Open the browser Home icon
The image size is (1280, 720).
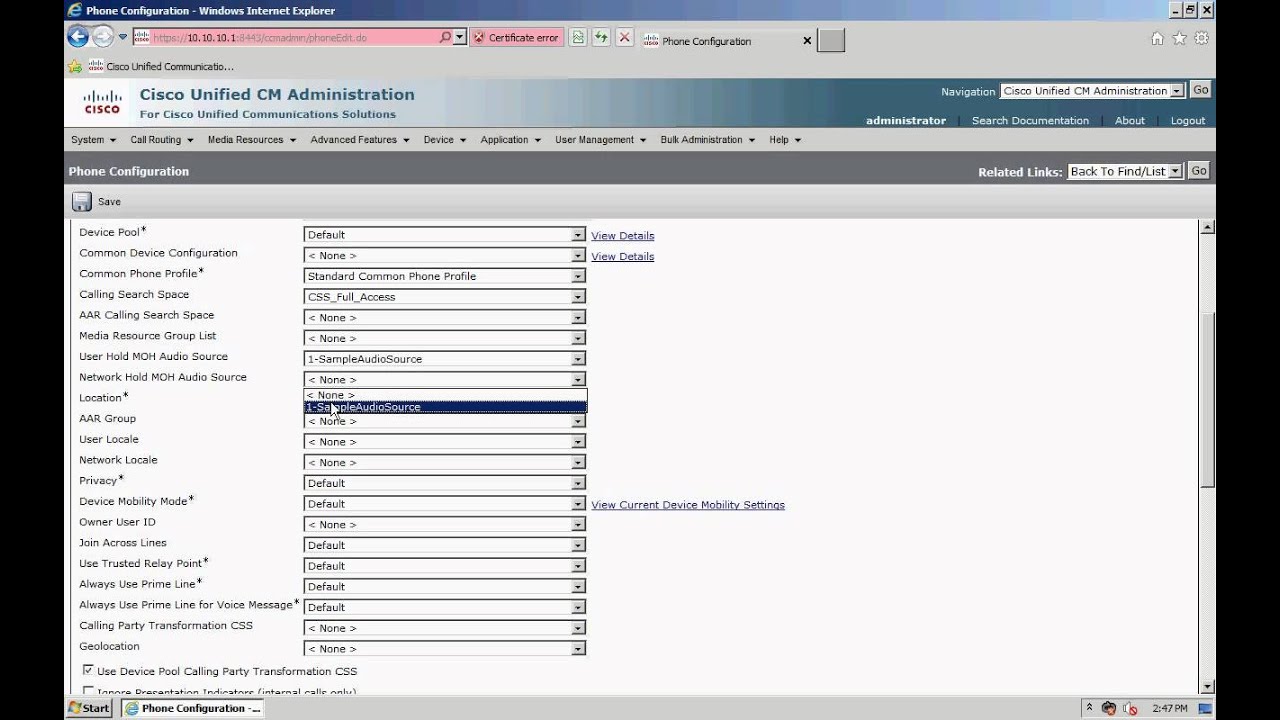1157,38
